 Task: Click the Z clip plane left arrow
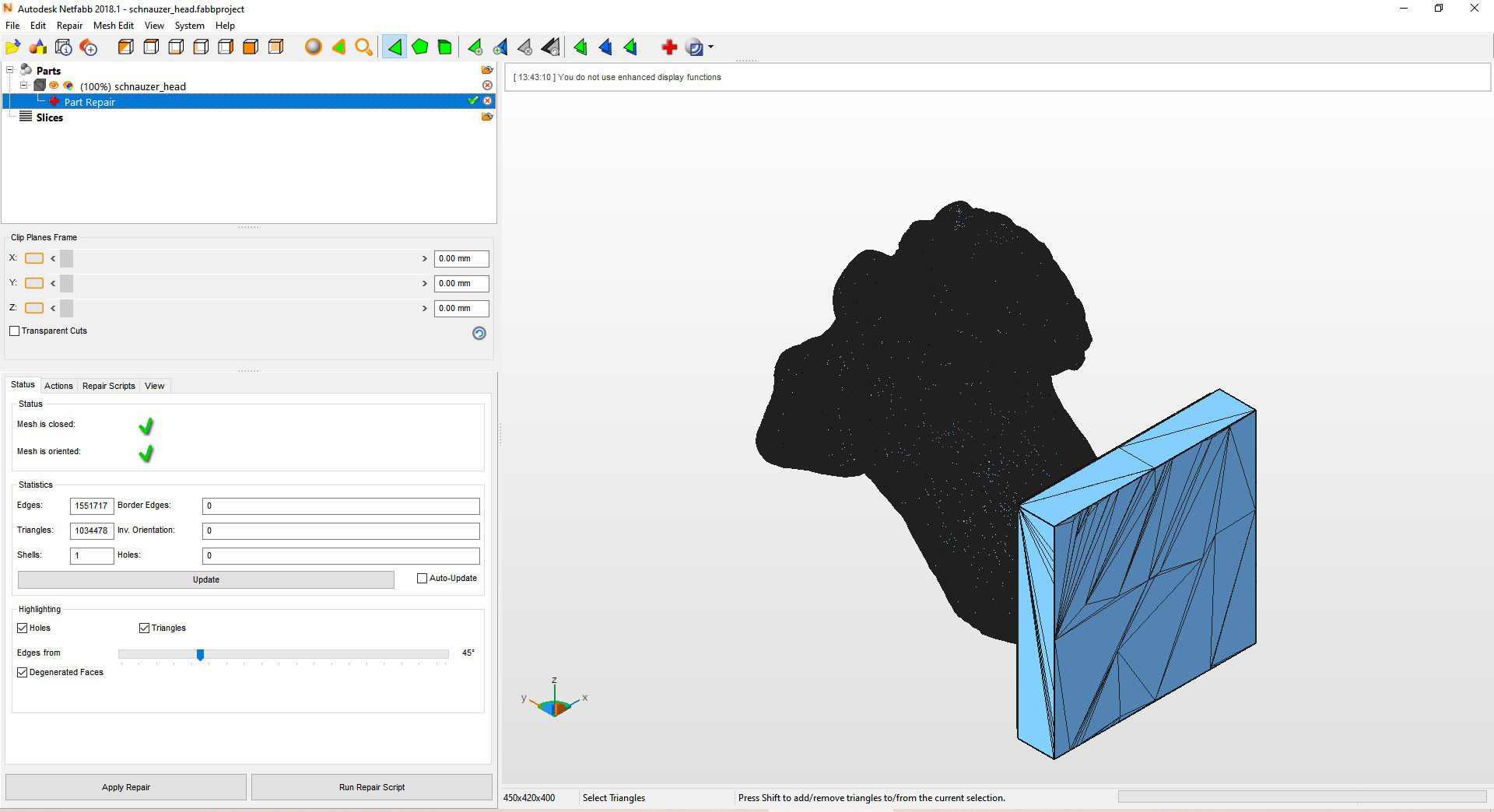[53, 308]
